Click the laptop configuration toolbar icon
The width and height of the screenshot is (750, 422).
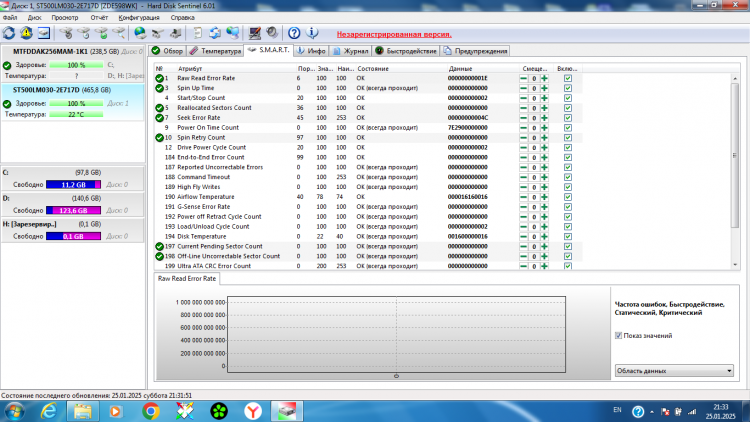tap(254, 33)
